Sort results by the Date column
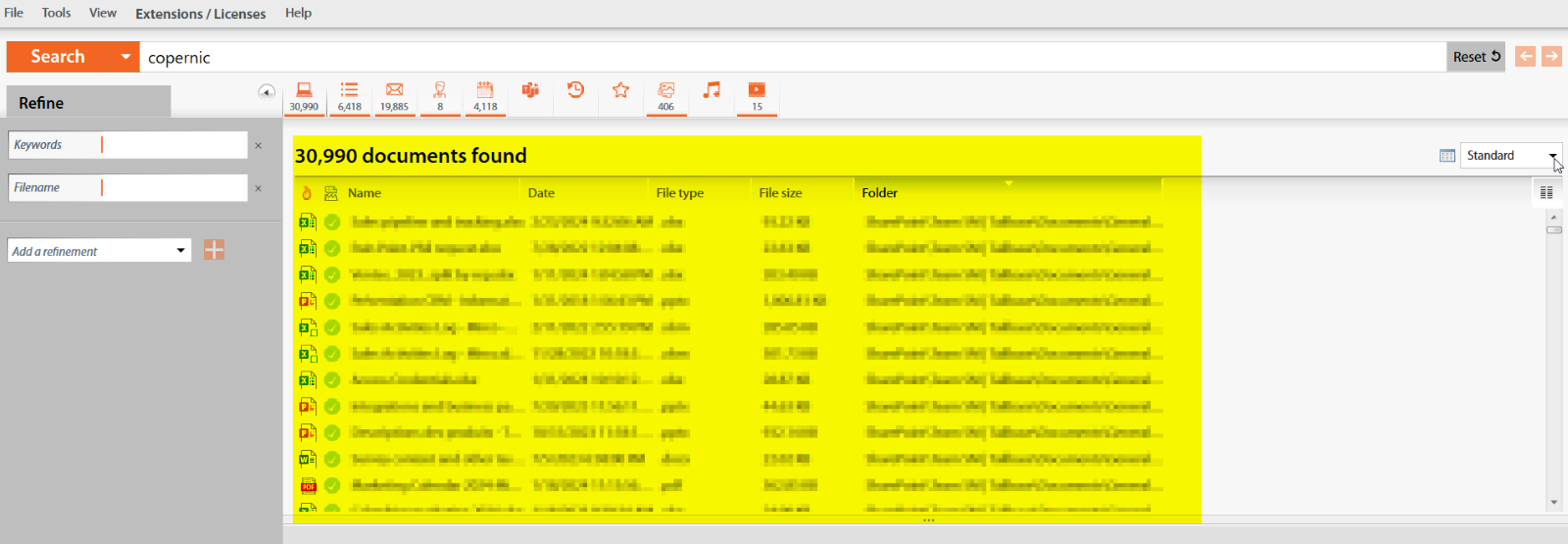 [541, 193]
